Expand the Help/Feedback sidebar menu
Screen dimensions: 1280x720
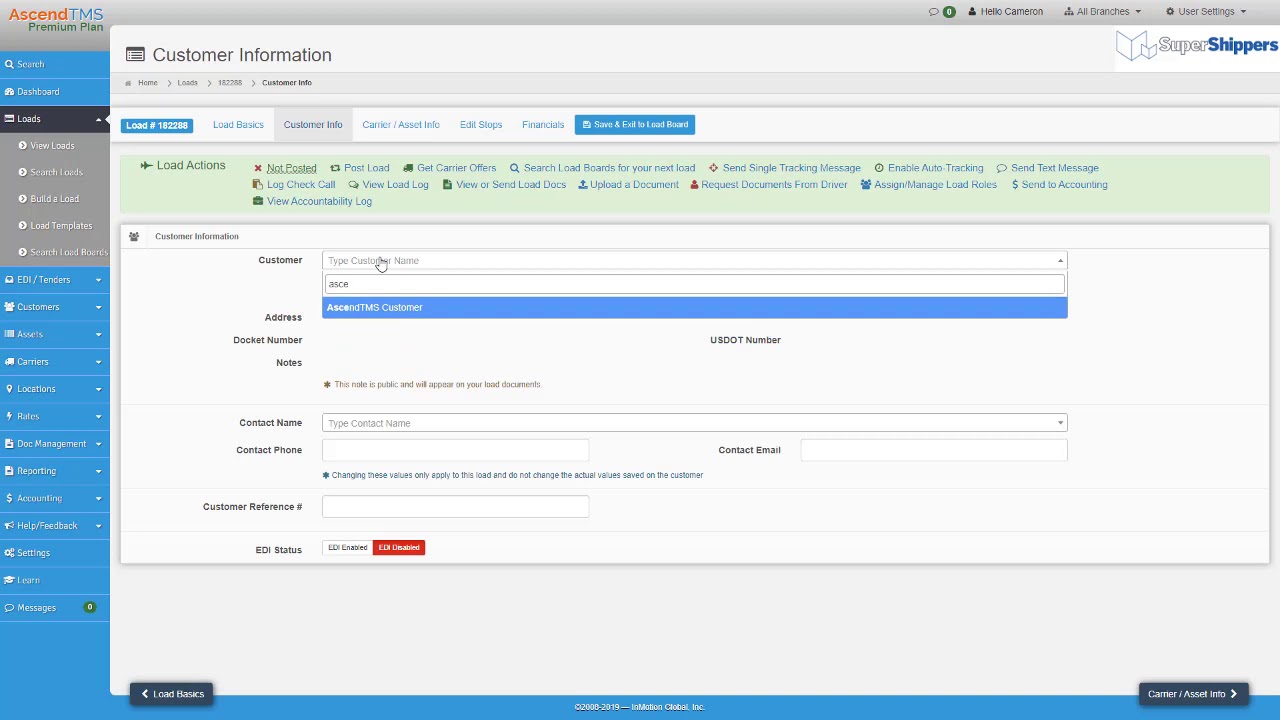click(x=54, y=526)
